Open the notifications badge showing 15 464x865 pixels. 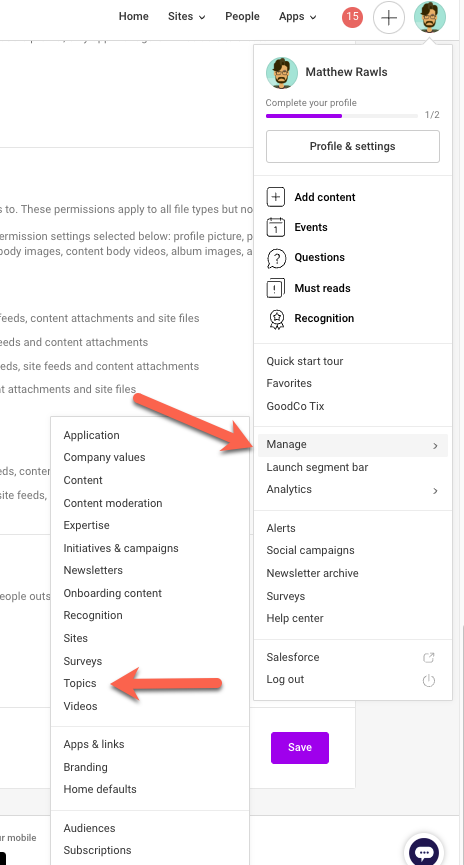[x=352, y=17]
